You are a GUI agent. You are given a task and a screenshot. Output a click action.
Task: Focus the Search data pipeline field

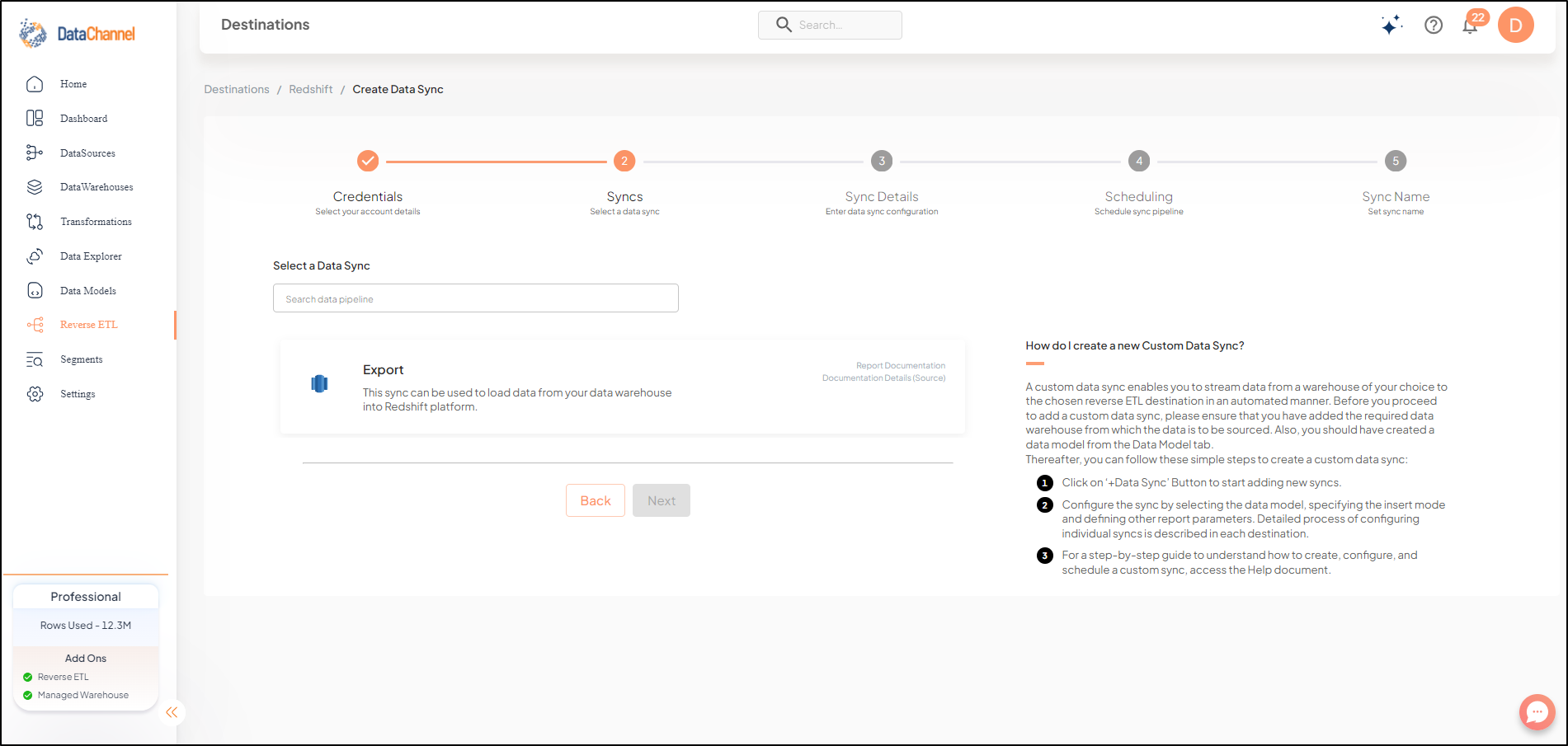coord(476,298)
